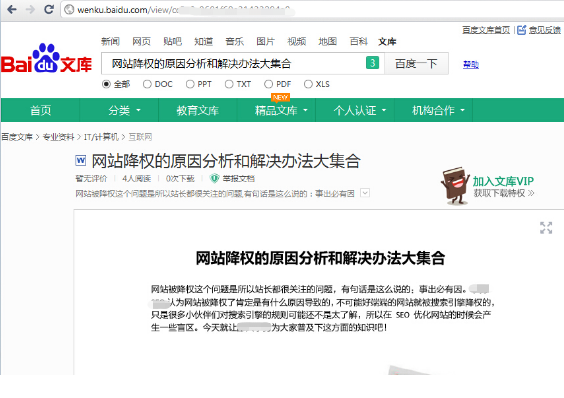The width and height of the screenshot is (564, 398).
Task: Open the 百度文库首页 link
Action: point(486,30)
